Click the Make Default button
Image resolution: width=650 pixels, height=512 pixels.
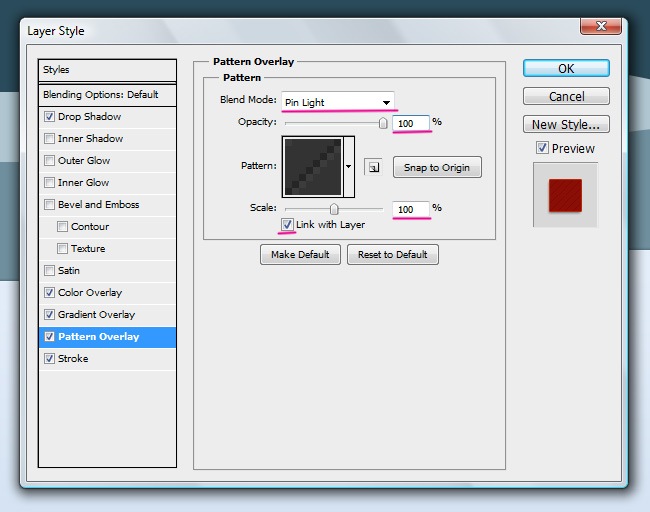tap(300, 255)
